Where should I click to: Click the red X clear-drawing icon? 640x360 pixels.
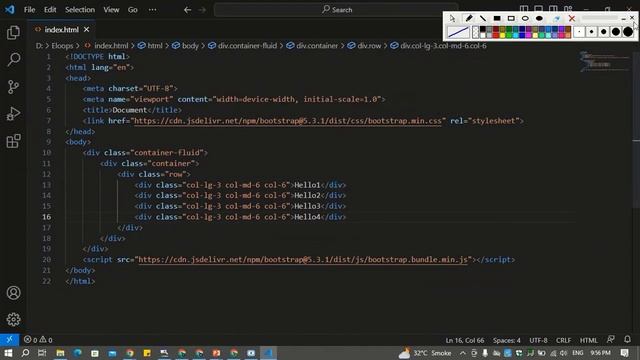[x=572, y=18]
